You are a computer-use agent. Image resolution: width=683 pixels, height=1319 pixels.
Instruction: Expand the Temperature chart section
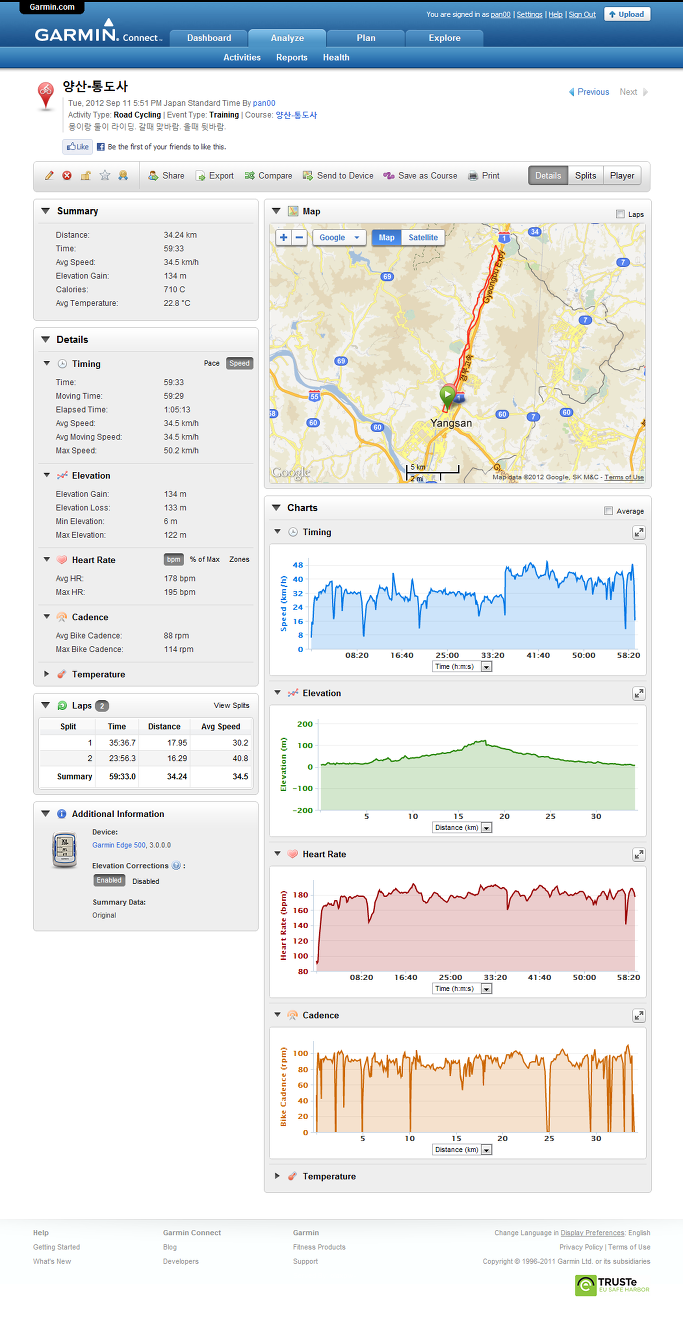point(277,1176)
